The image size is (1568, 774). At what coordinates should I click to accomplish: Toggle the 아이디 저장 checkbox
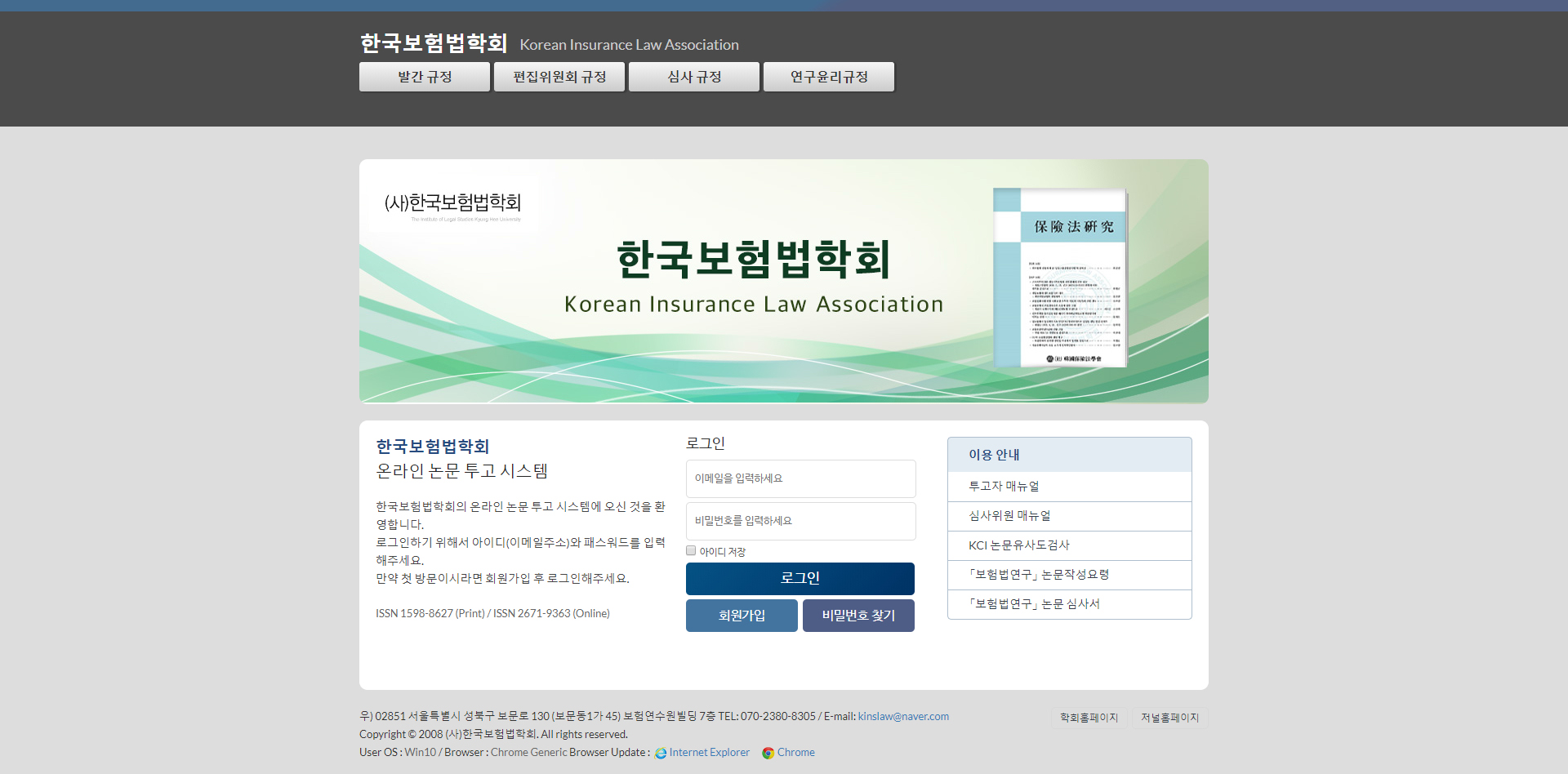point(691,551)
